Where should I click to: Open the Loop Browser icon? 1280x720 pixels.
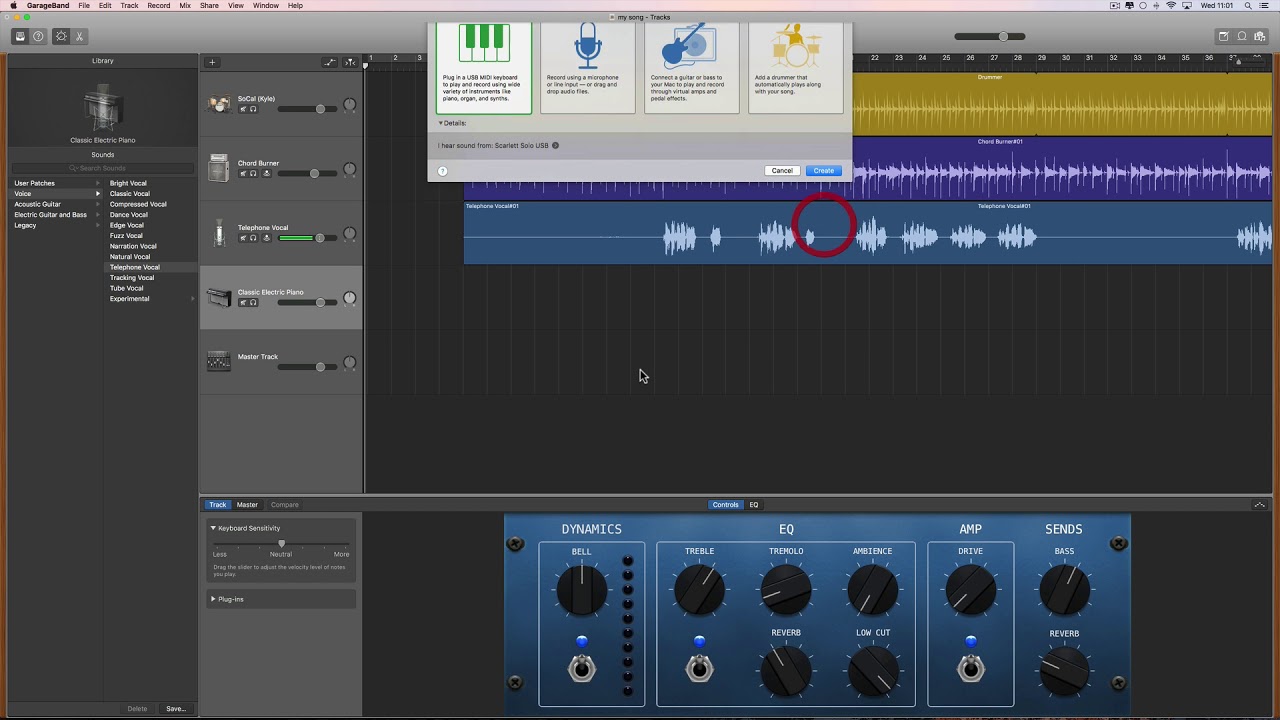[1242, 36]
